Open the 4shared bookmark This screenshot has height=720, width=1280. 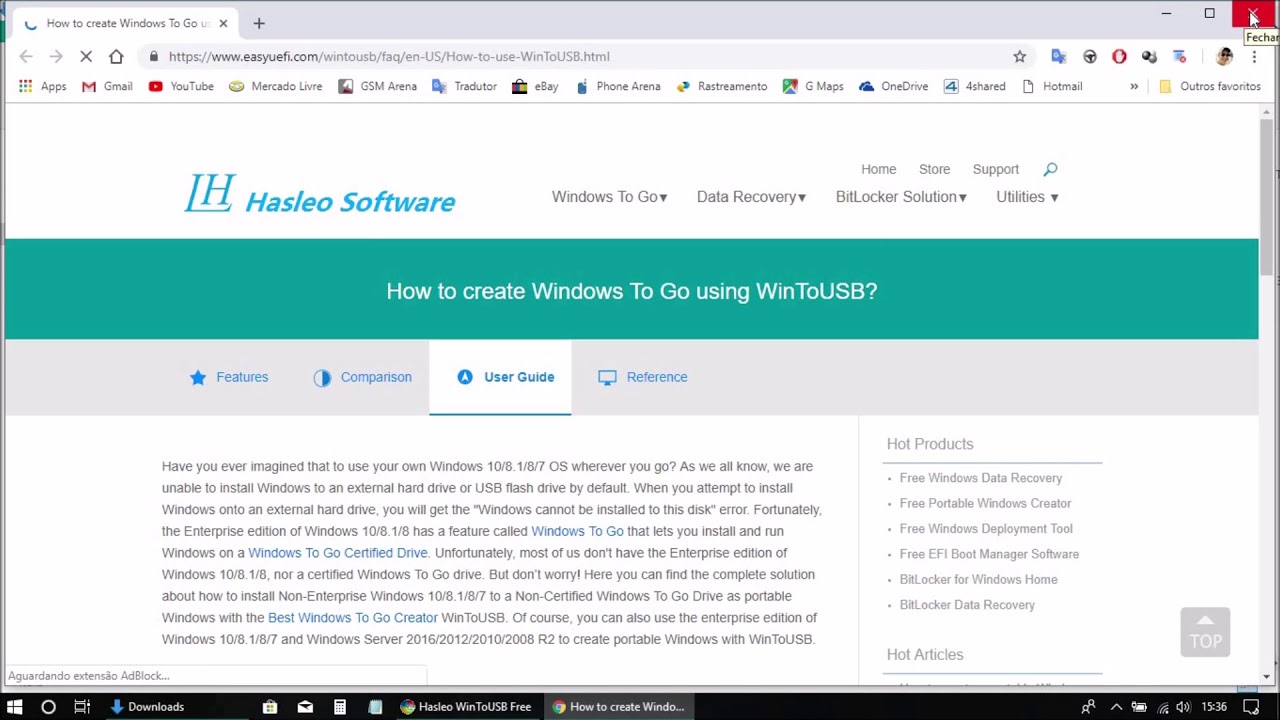[x=974, y=87]
